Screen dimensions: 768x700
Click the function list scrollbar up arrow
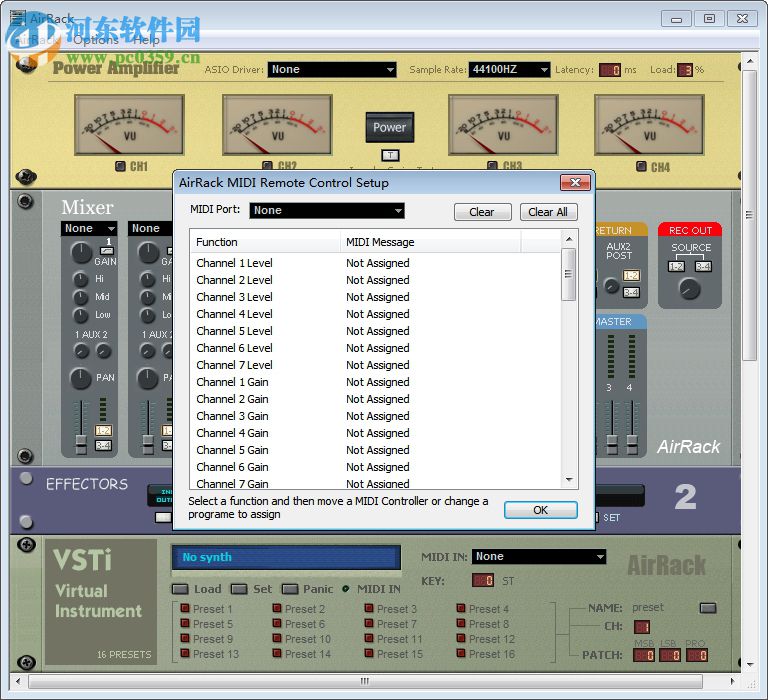(x=569, y=239)
